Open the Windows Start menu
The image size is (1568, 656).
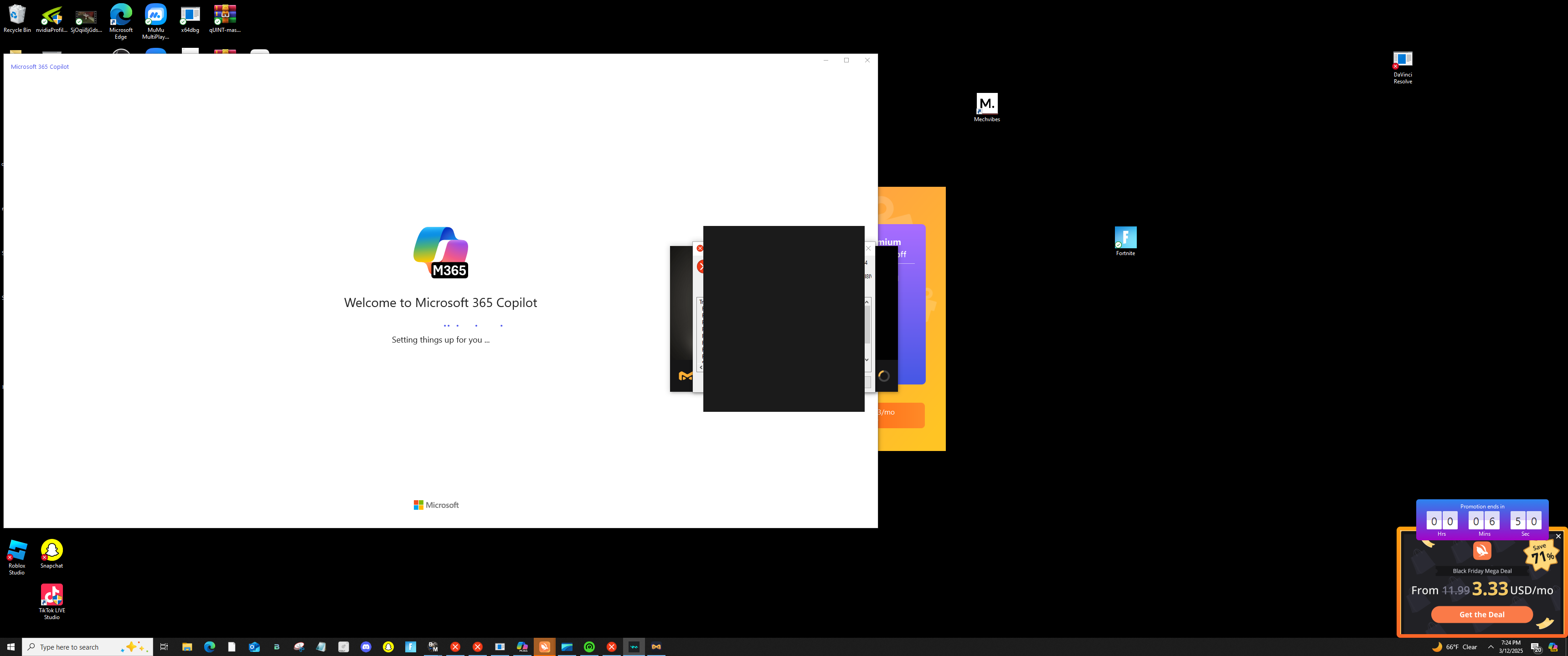(x=11, y=647)
